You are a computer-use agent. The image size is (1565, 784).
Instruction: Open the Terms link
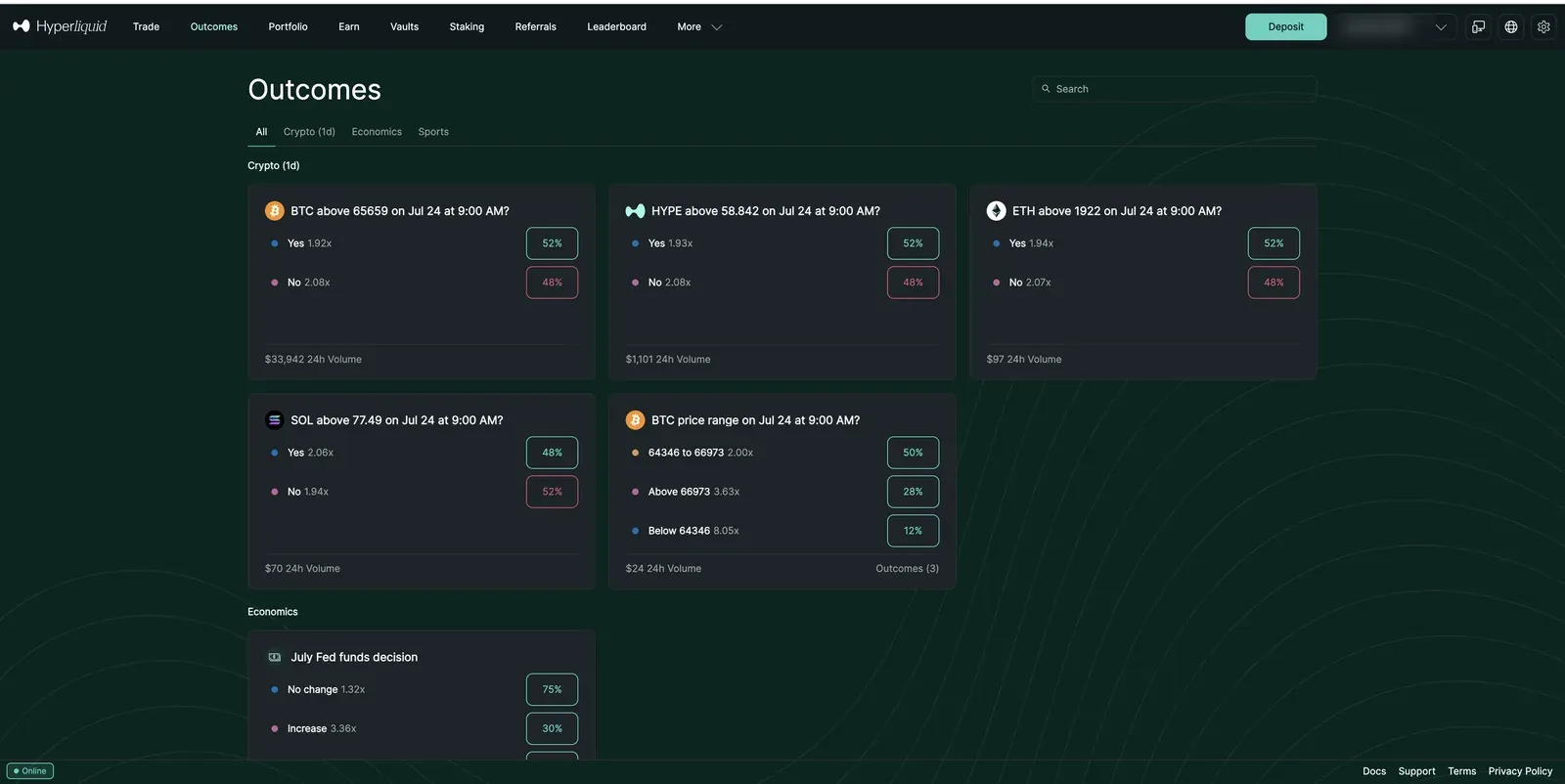pyautogui.click(x=1462, y=771)
